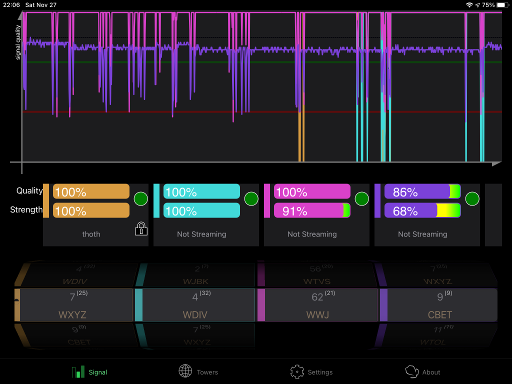Image resolution: width=512 pixels, height=384 pixels.
Task: Pick dimmed WNXYZ channel in purple picker
Action: pyautogui.click(x=437, y=275)
